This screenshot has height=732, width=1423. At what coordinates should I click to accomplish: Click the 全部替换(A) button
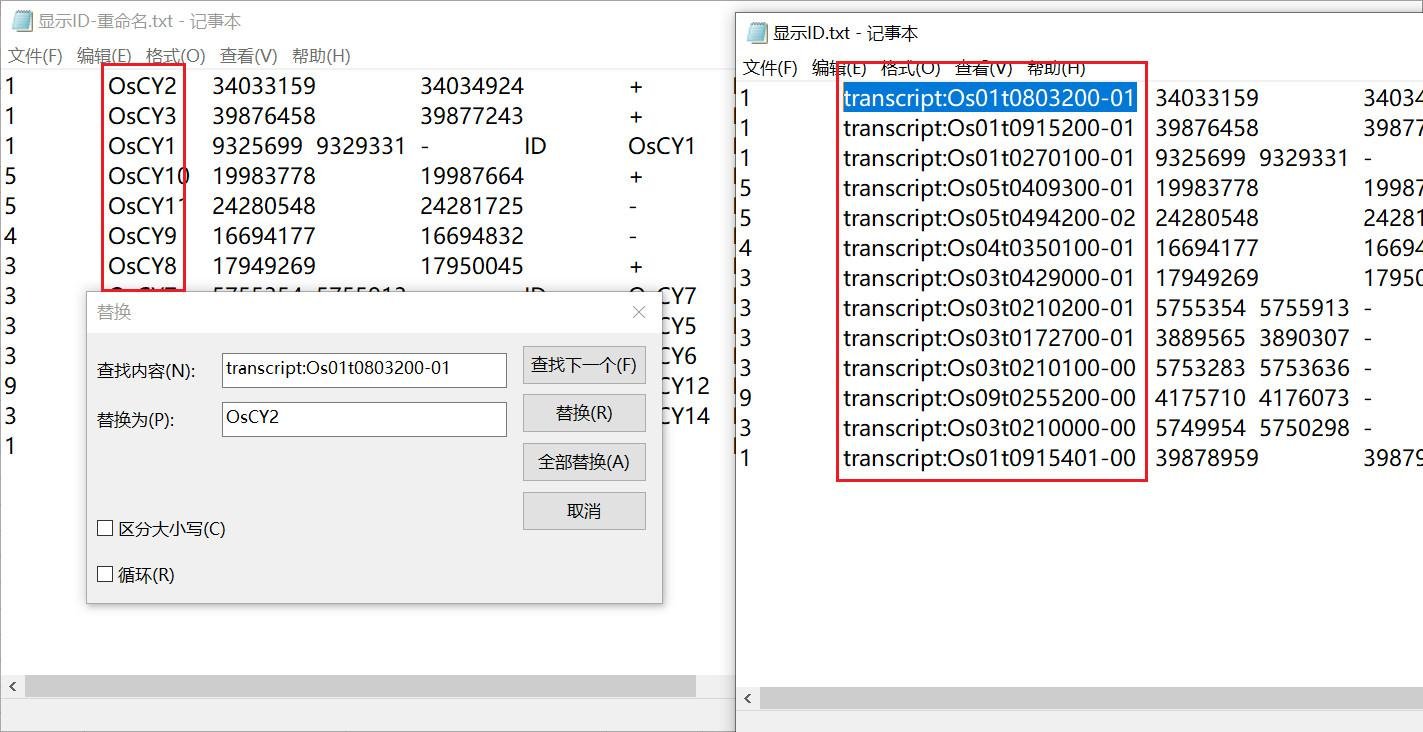[584, 462]
